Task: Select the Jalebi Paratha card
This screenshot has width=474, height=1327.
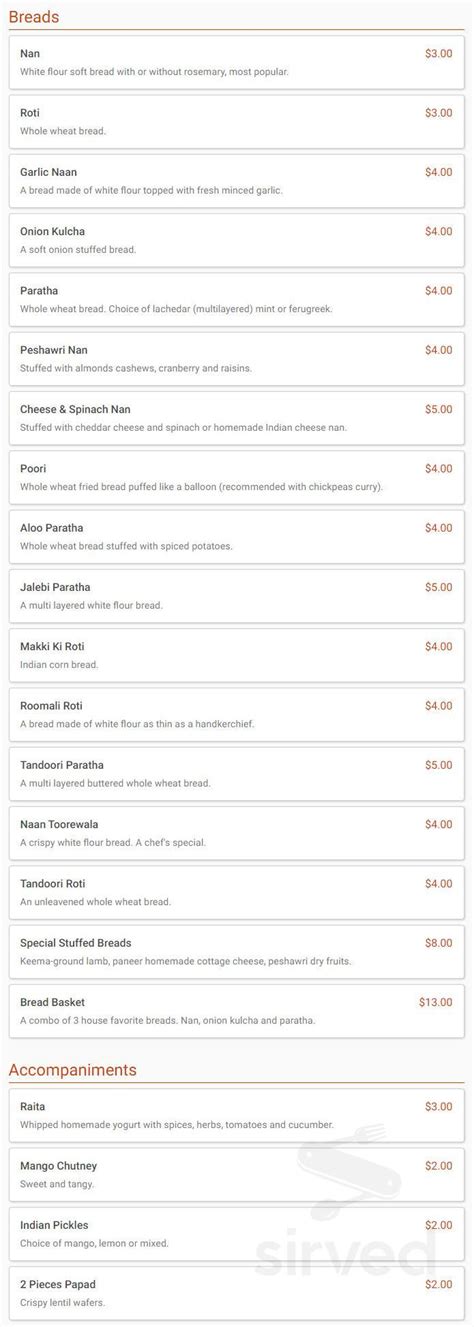Action: [x=236, y=595]
